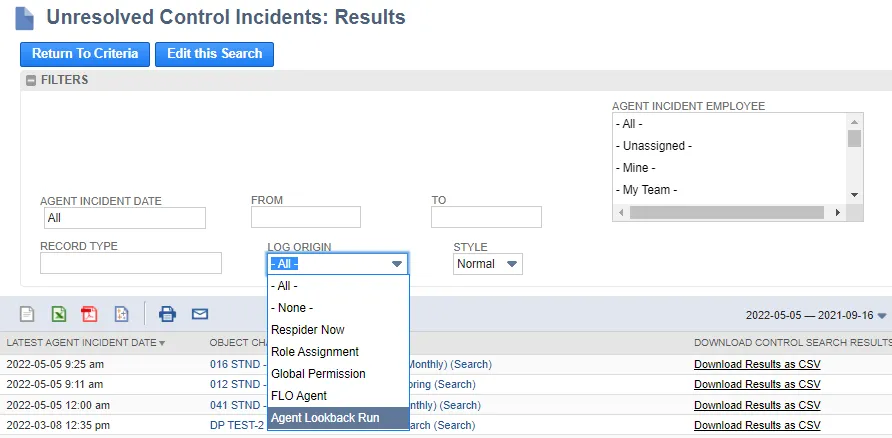This screenshot has width=892, height=438.
Task: Choose '- None -' in Log Origin list
Action: coord(338,308)
